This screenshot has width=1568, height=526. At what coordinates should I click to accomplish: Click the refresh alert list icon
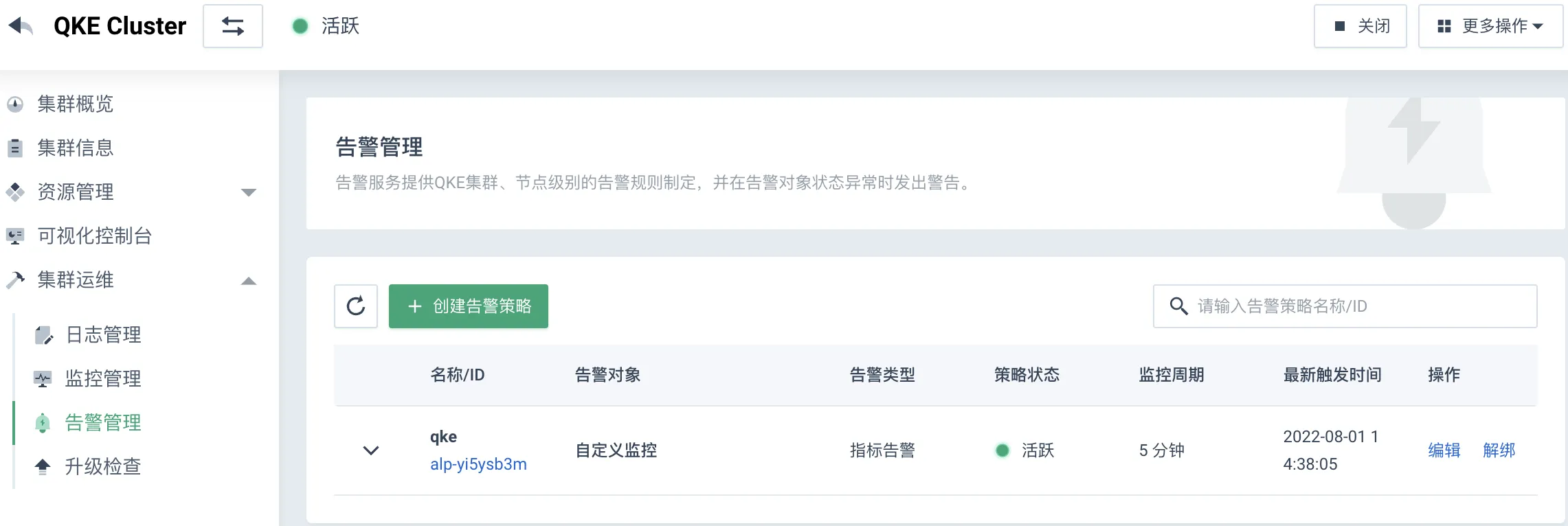click(x=356, y=306)
